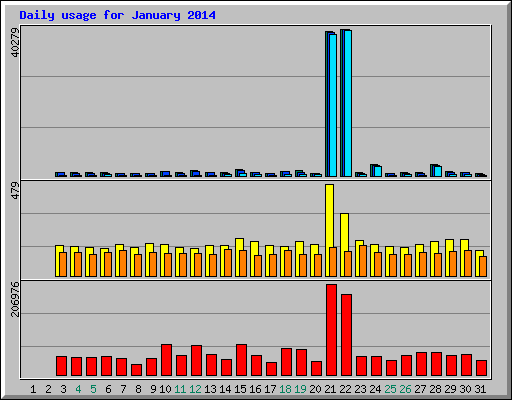Click day label 31 on the axis
This screenshot has height=400, width=512.
[x=480, y=389]
